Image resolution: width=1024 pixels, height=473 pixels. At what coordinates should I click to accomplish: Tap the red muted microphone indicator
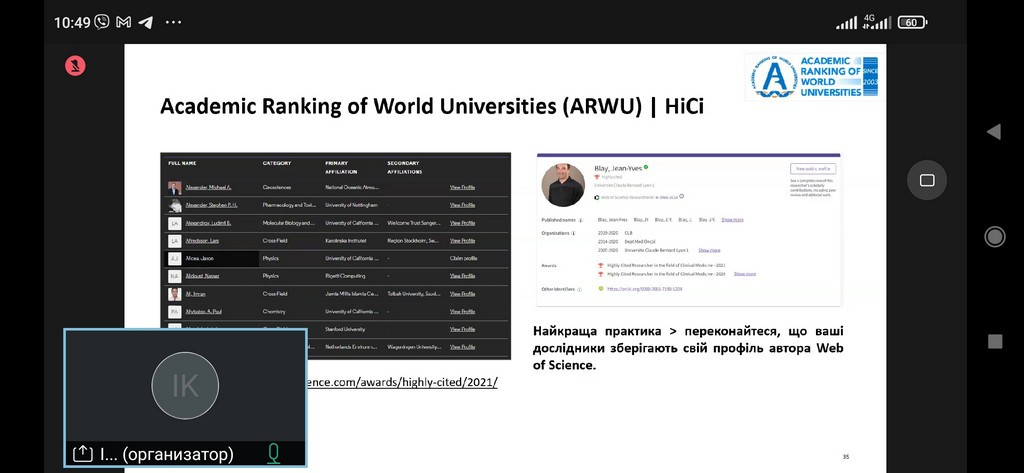(75, 66)
